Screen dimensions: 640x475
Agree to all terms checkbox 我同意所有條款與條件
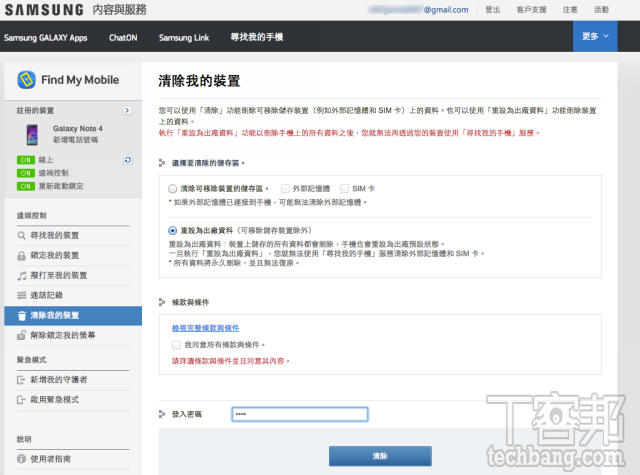pyautogui.click(x=176, y=345)
